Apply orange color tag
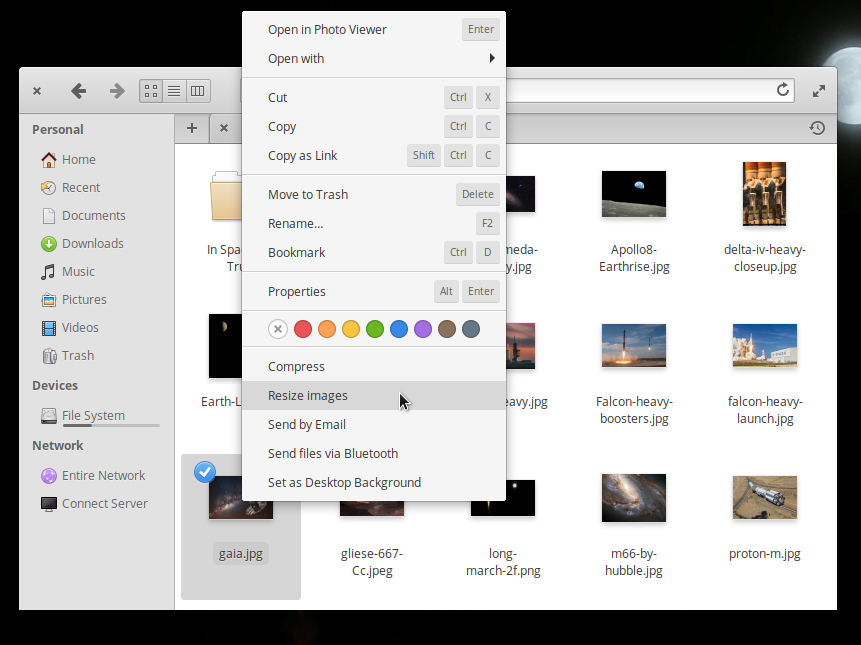The image size is (861, 645). coord(327,329)
